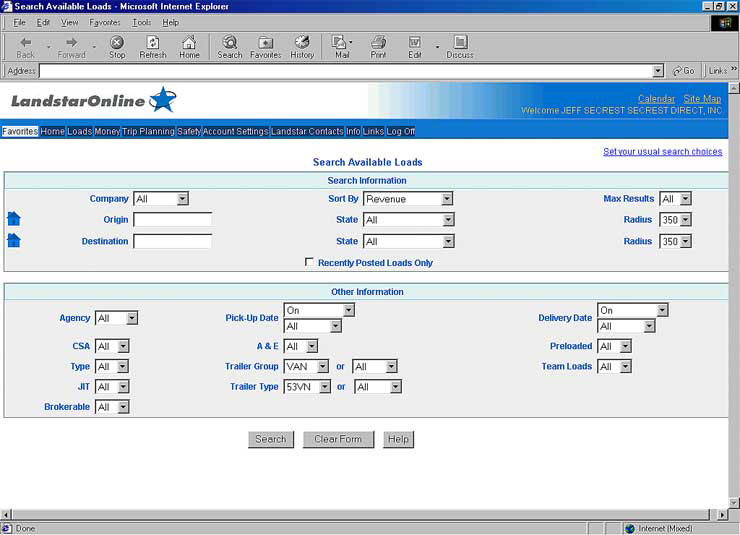Open the Site Map link
Image resolution: width=740 pixels, height=535 pixels.
coord(702,99)
